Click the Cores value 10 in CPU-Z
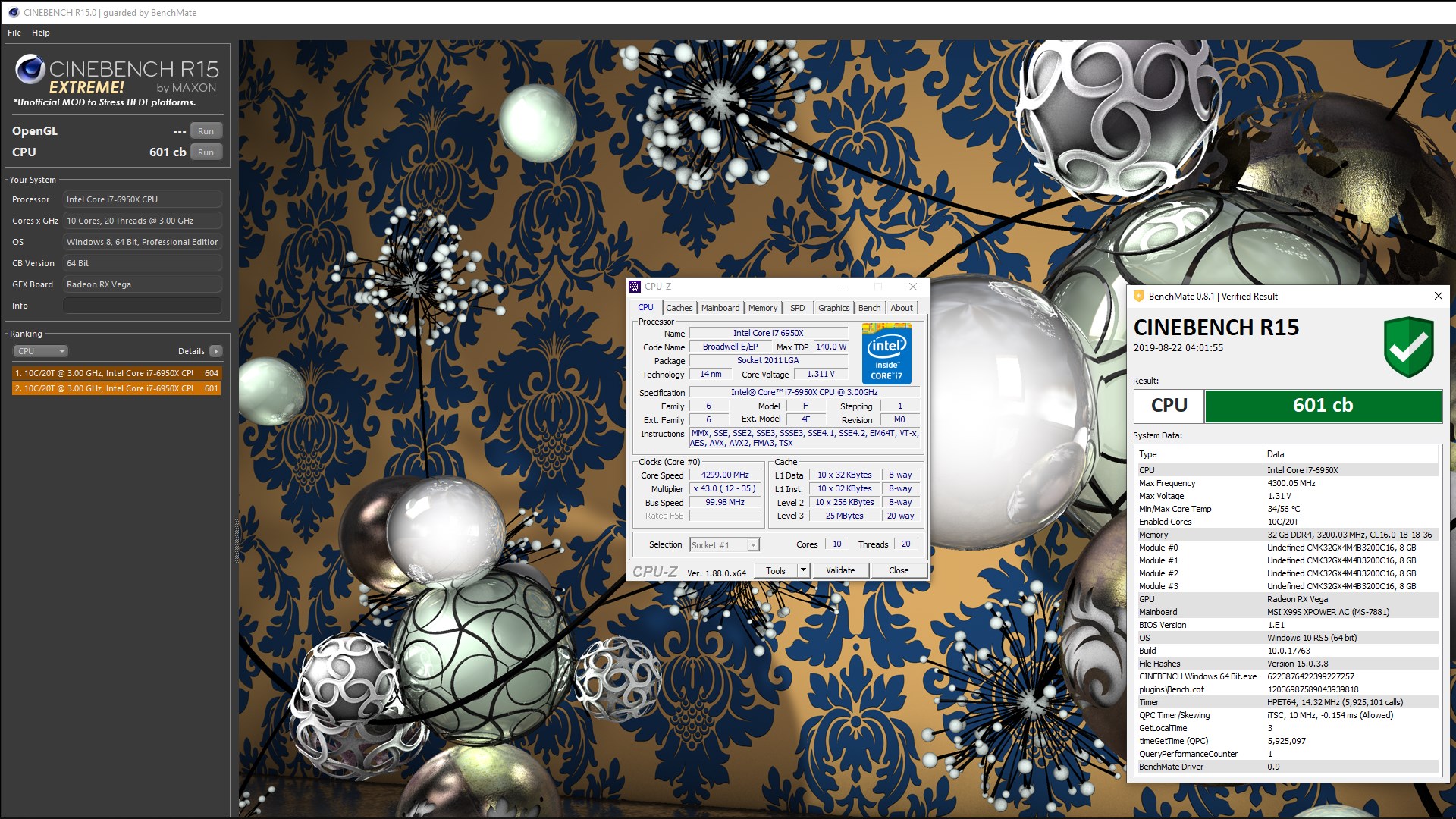1456x819 pixels. (837, 544)
